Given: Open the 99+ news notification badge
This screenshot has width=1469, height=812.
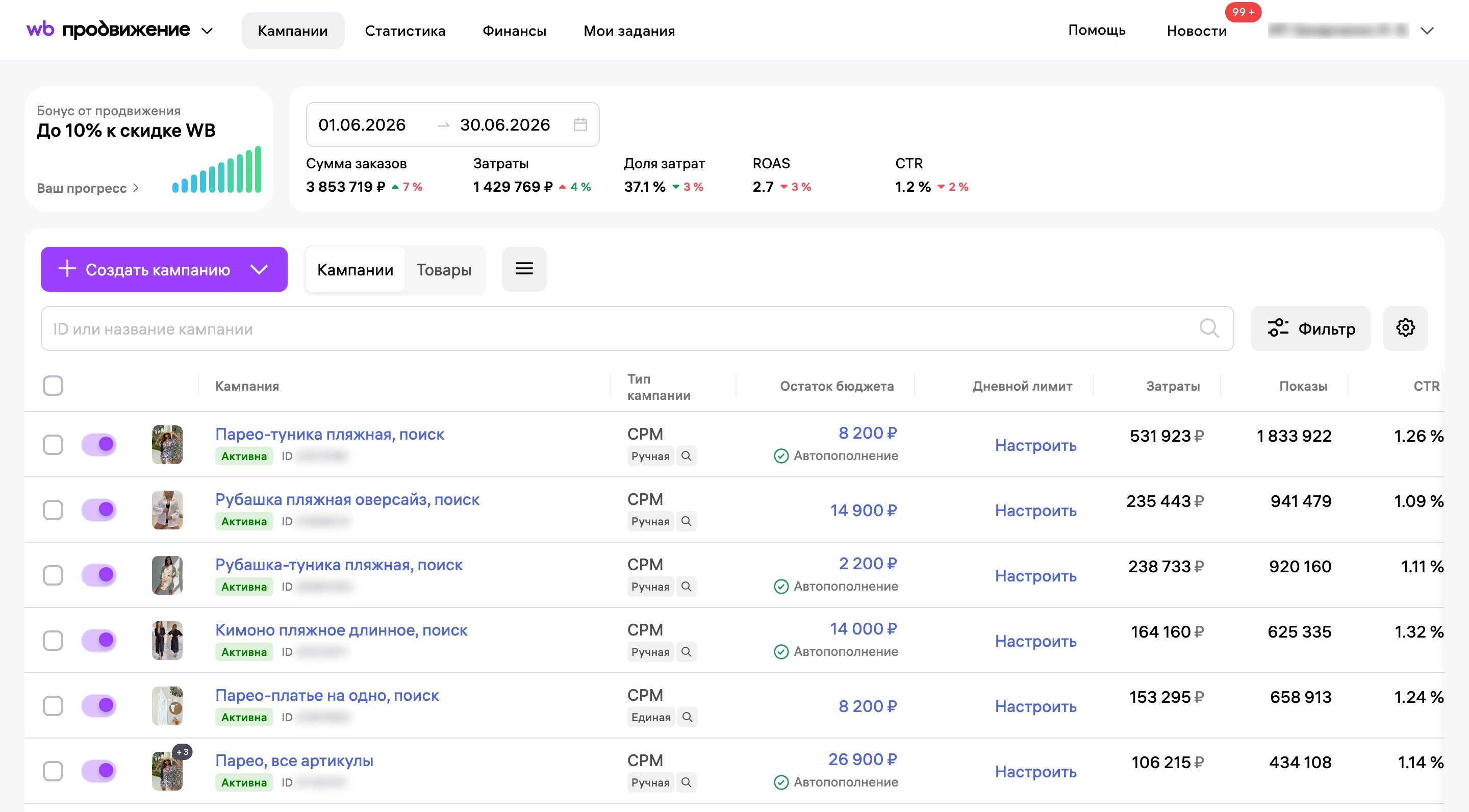Looking at the screenshot, I should (1243, 12).
